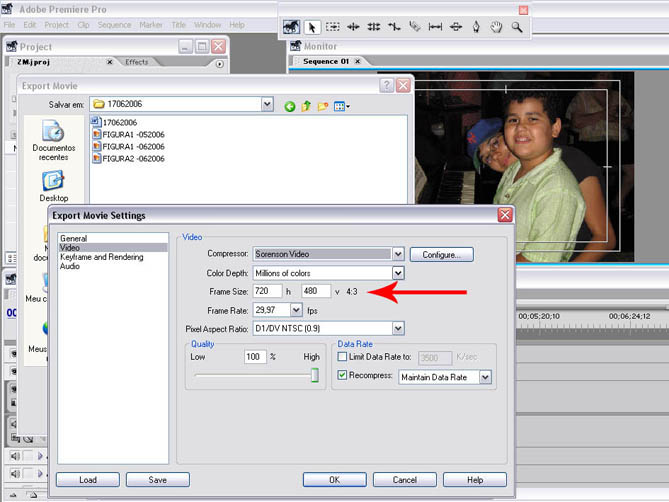Select Keyframe and Rendering category
Image resolution: width=669 pixels, height=502 pixels.
pyautogui.click(x=101, y=257)
